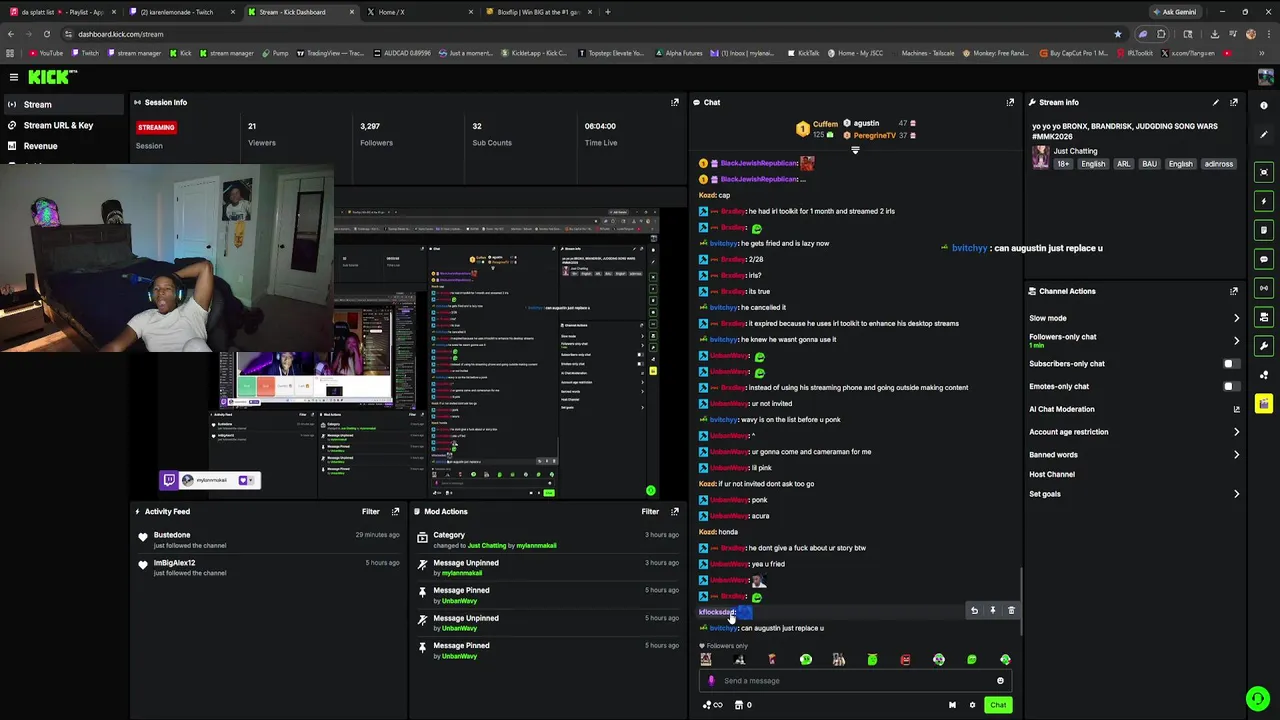
Task: Click the broadcast signal icon in right sidebar
Action: (x=1264, y=288)
